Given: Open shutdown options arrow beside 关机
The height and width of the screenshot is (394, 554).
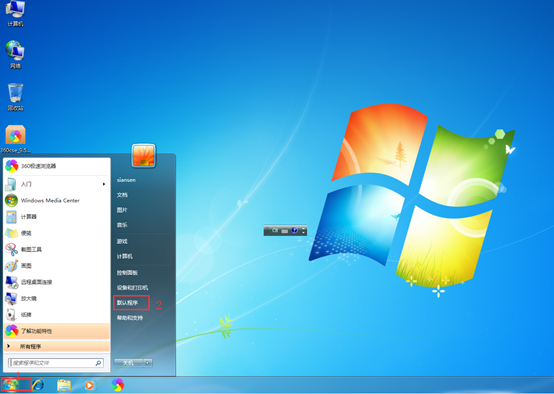Looking at the screenshot, I should pyautogui.click(x=148, y=363).
